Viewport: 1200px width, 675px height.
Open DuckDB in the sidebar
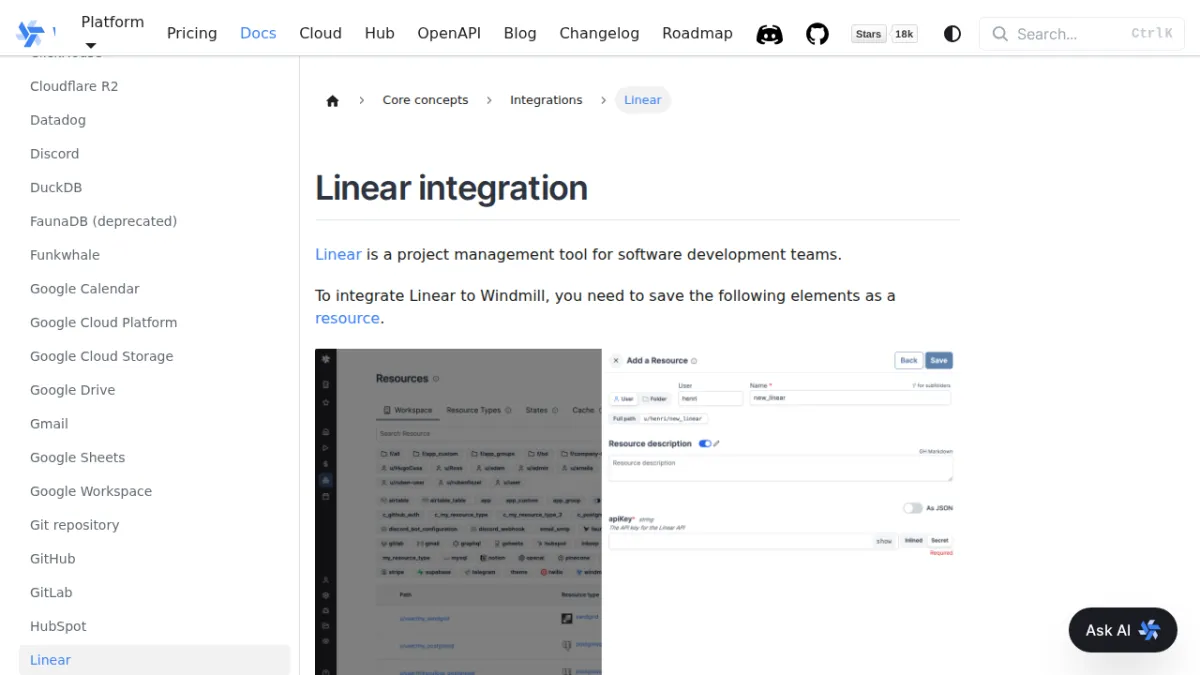click(56, 187)
